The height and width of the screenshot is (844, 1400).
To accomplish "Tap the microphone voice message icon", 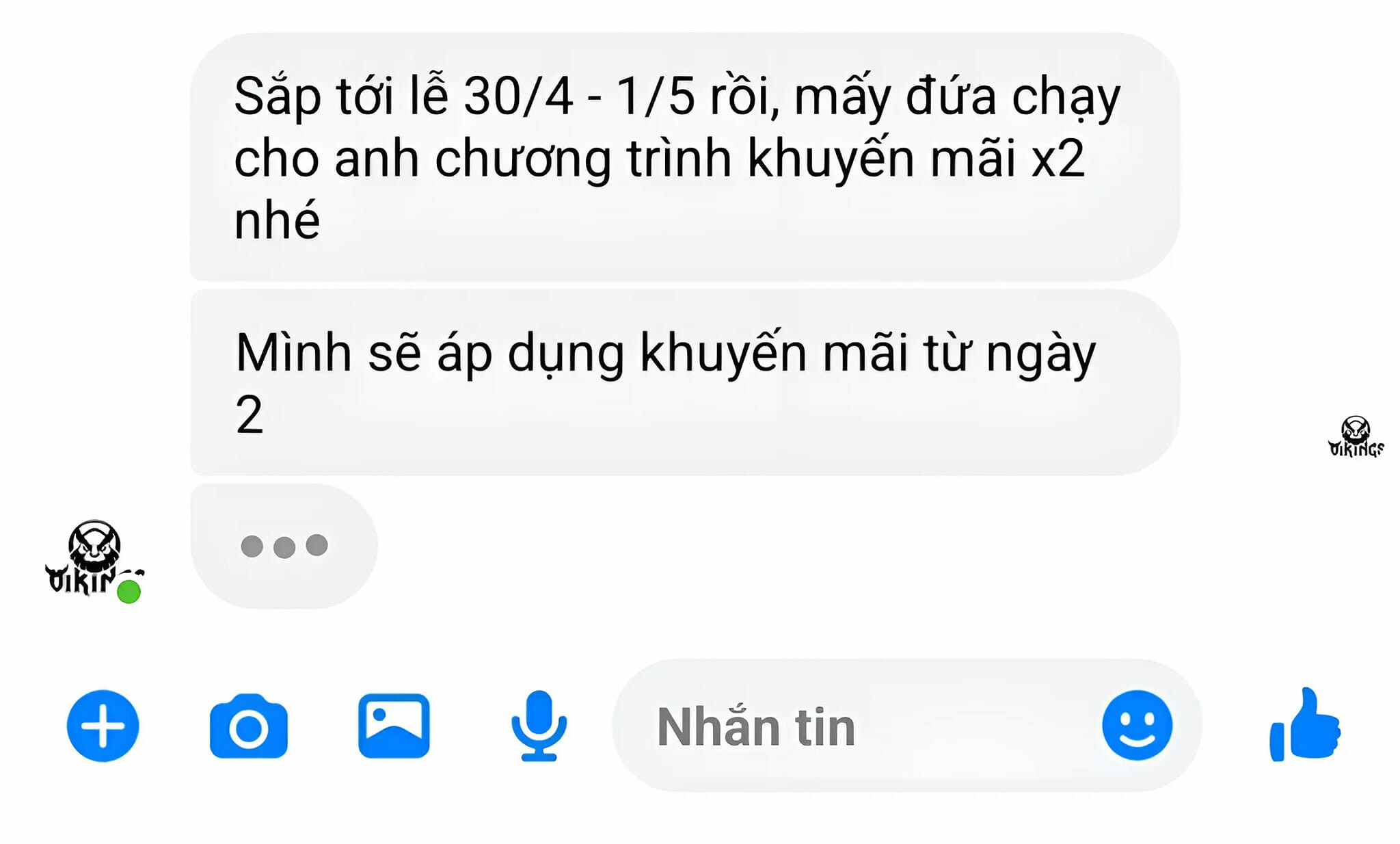I will coord(539,726).
